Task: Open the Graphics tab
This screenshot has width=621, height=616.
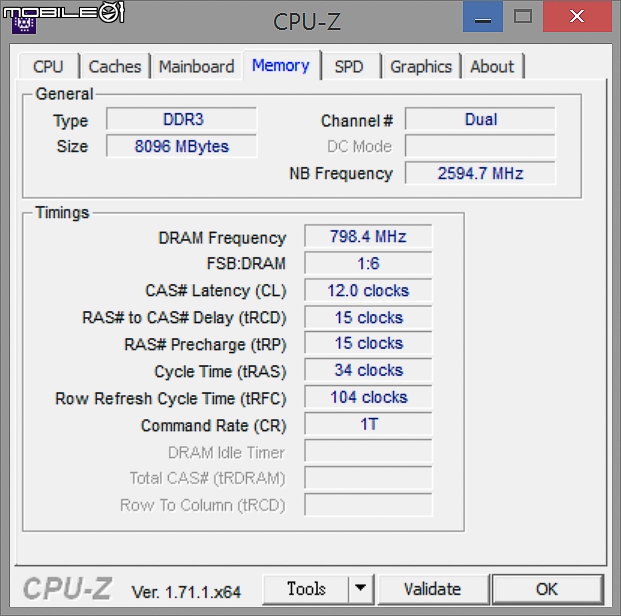Action: (421, 66)
